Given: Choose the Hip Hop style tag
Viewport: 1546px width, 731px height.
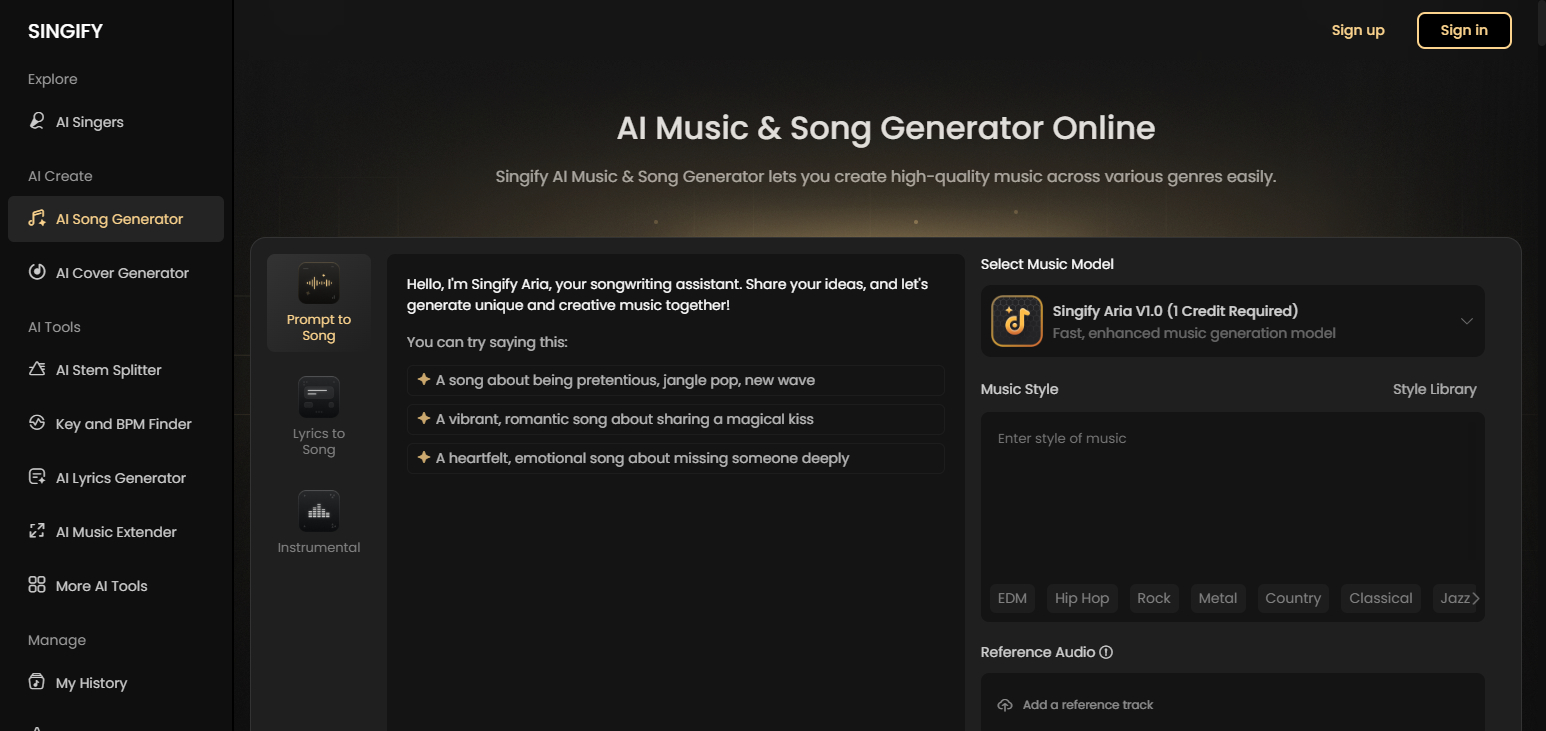Looking at the screenshot, I should tap(1082, 597).
